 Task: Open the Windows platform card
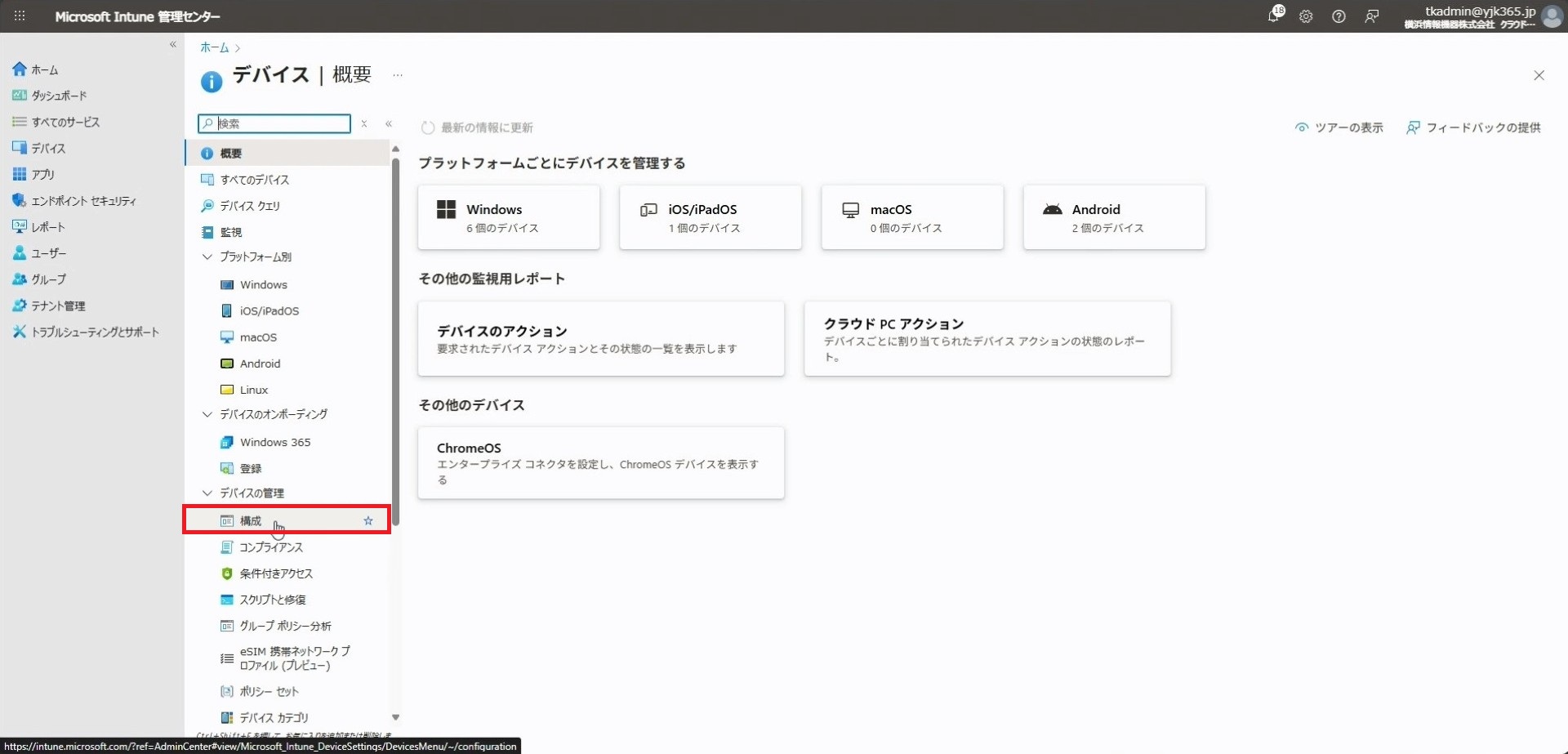pos(508,217)
